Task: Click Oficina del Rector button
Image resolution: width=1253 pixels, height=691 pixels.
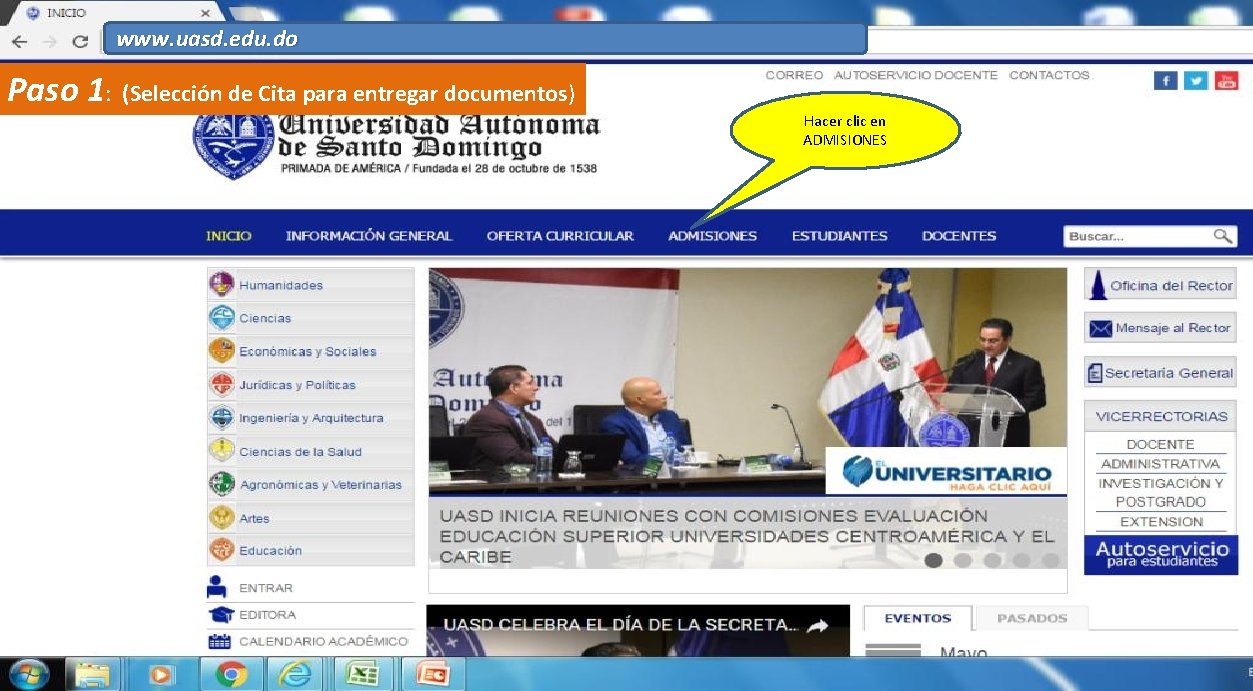Action: (1160, 284)
